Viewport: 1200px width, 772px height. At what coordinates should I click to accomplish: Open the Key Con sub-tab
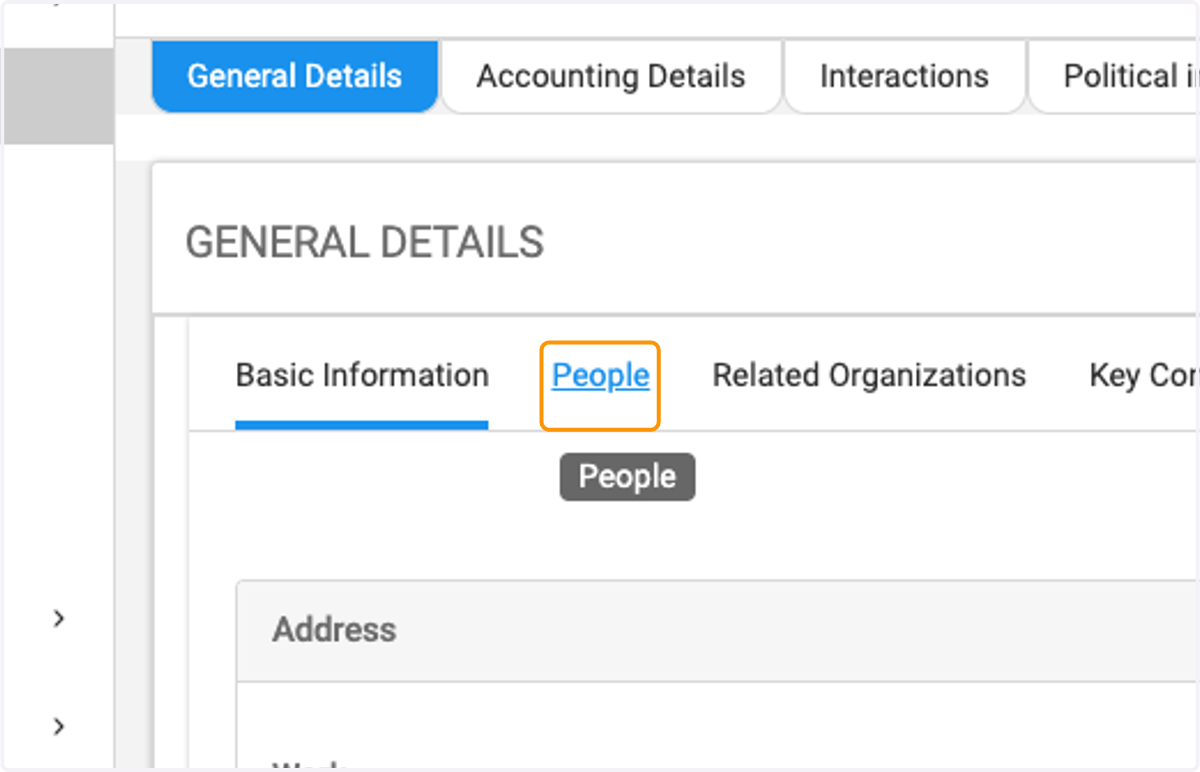coord(1144,376)
